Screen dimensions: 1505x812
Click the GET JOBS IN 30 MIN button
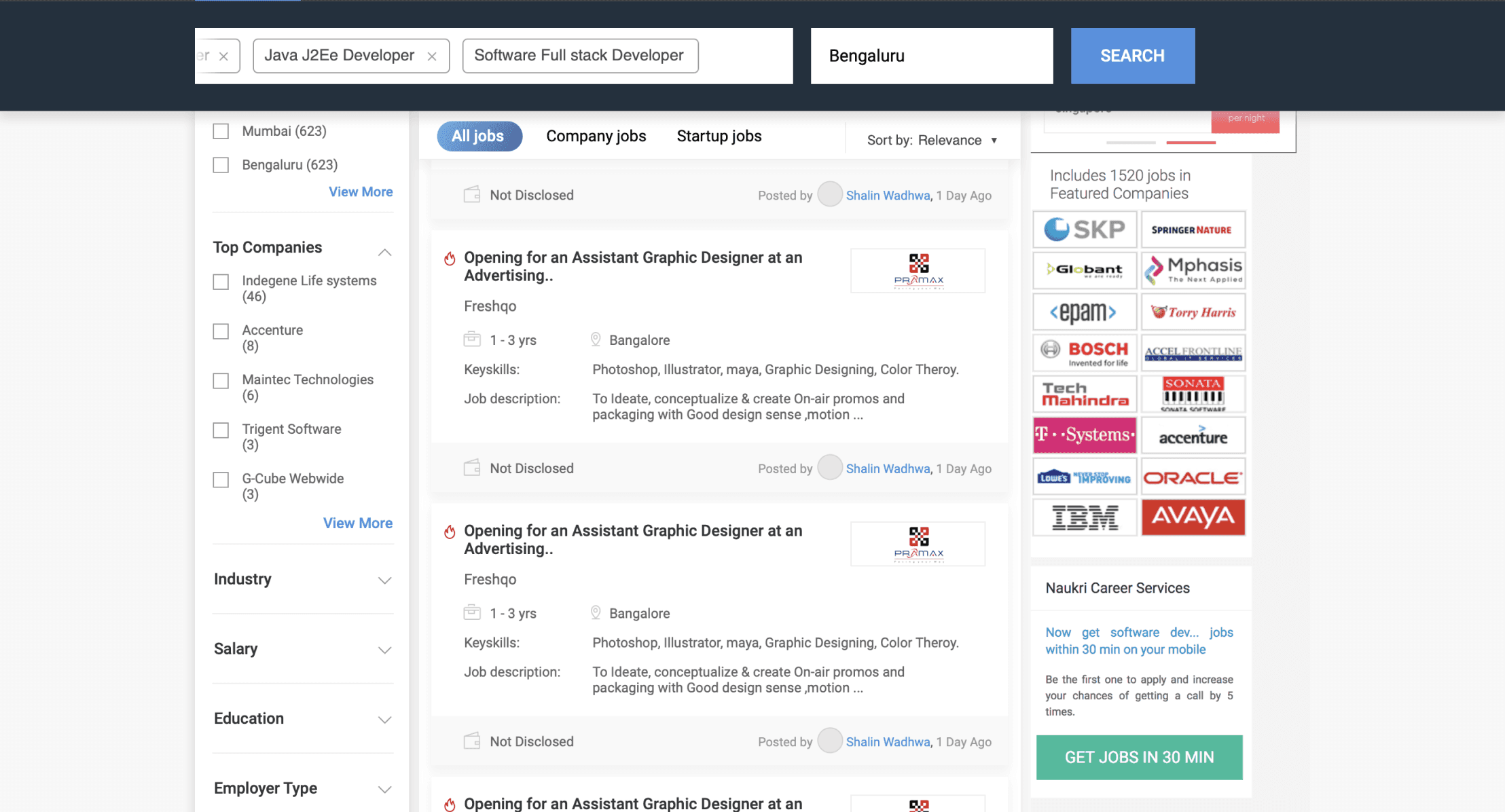point(1139,757)
